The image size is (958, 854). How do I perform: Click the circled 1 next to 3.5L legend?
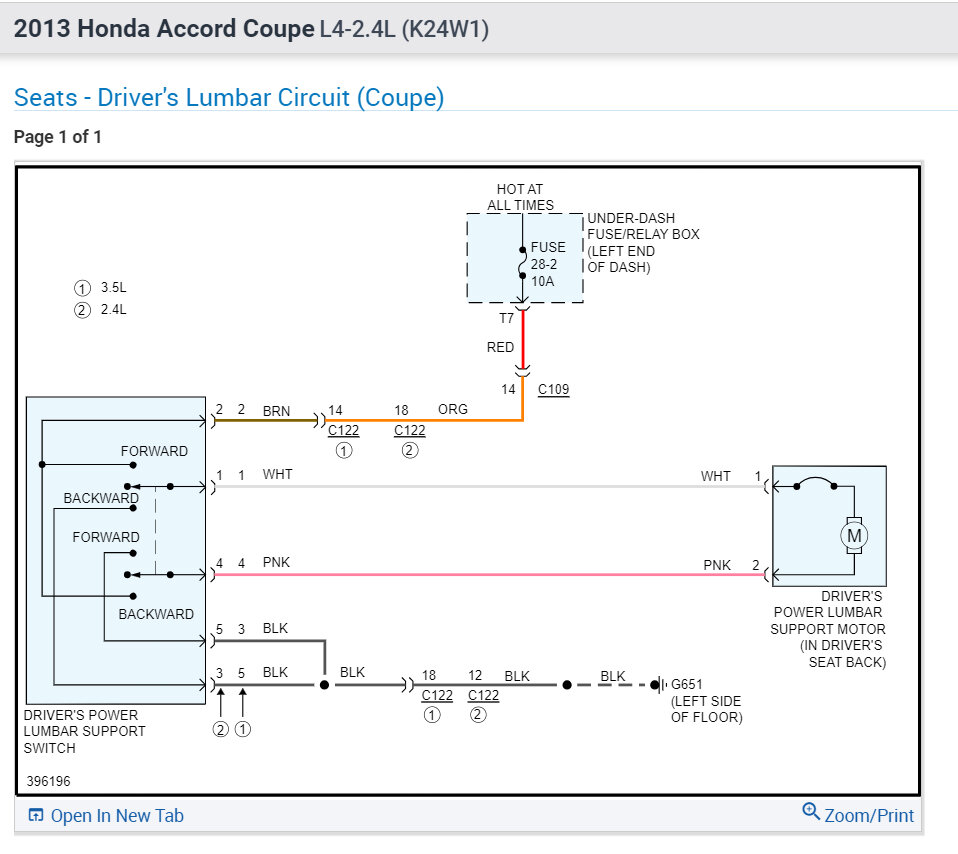pos(82,288)
